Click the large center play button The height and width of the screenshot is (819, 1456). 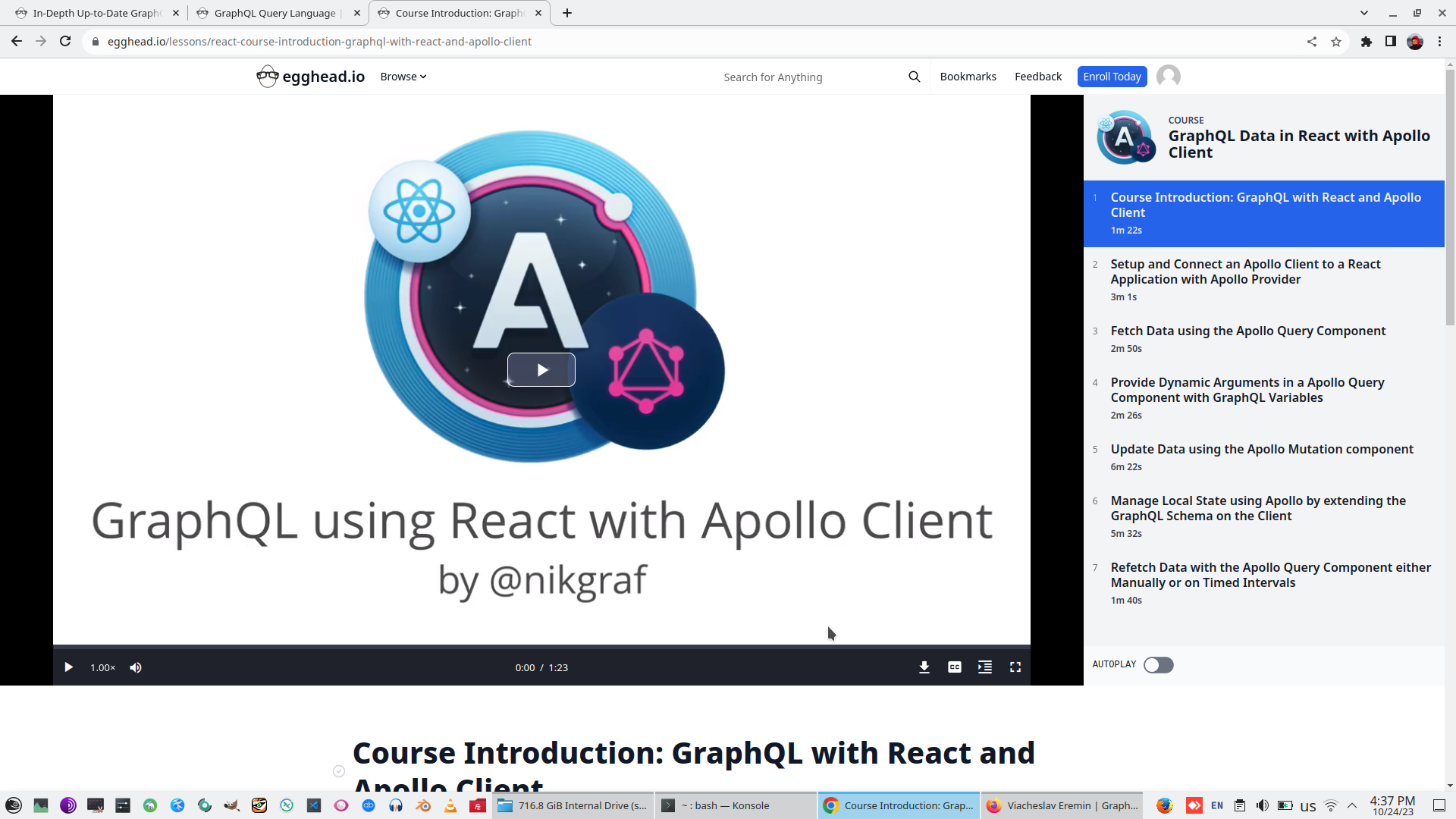click(541, 370)
